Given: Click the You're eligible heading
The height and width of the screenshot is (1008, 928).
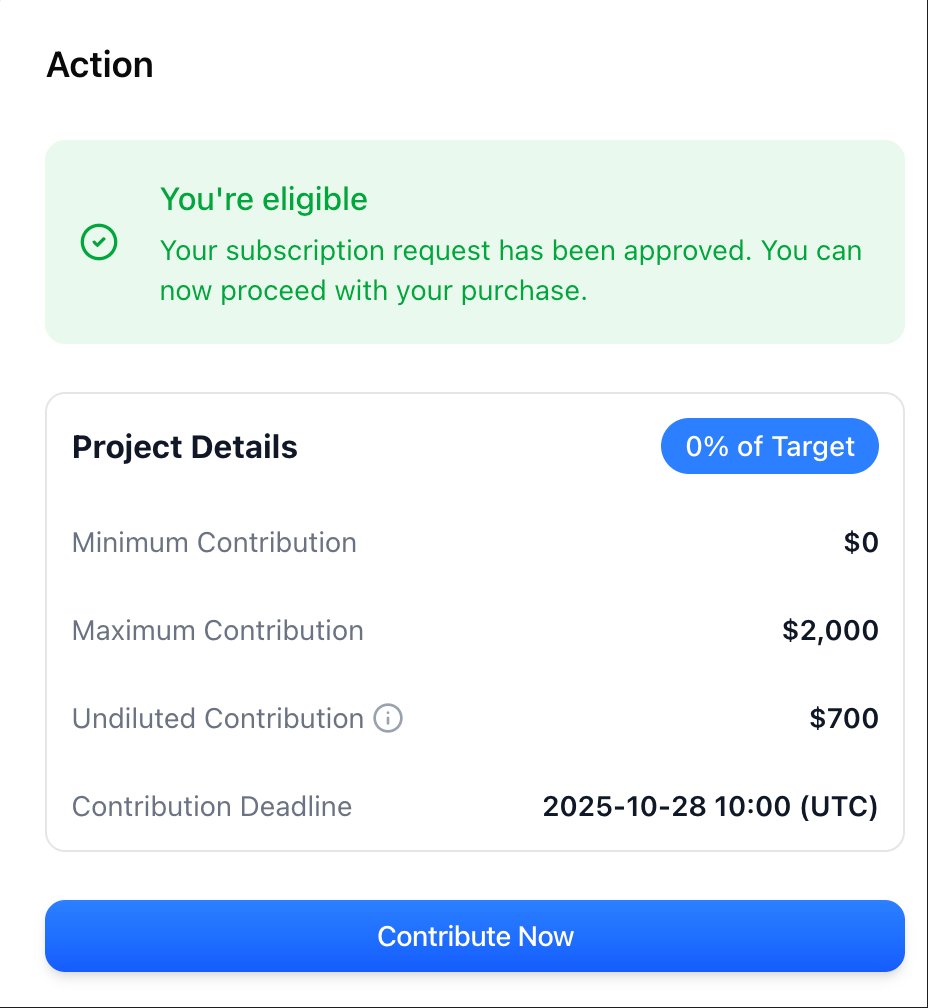Looking at the screenshot, I should click(263, 199).
